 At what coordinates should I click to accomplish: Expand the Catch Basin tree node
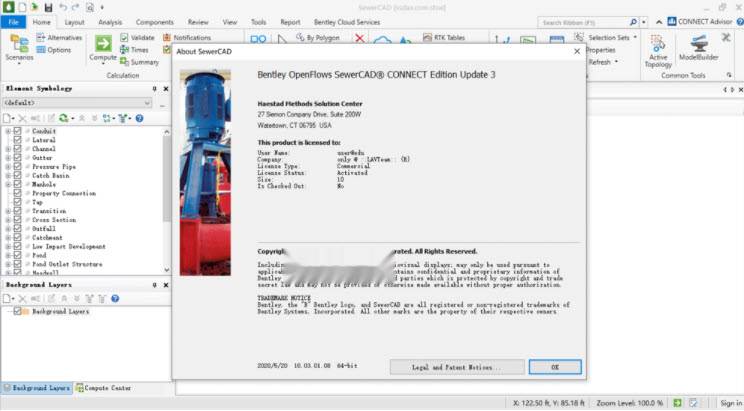[8, 176]
